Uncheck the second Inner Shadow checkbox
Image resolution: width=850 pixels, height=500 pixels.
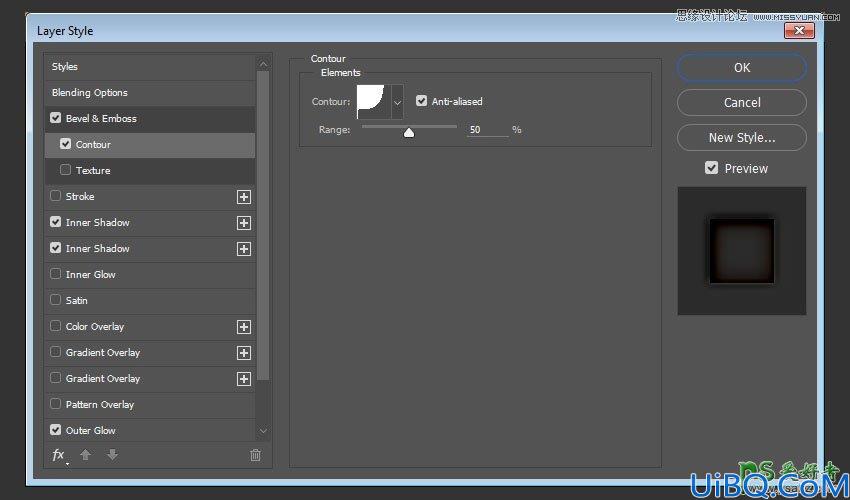pos(55,248)
